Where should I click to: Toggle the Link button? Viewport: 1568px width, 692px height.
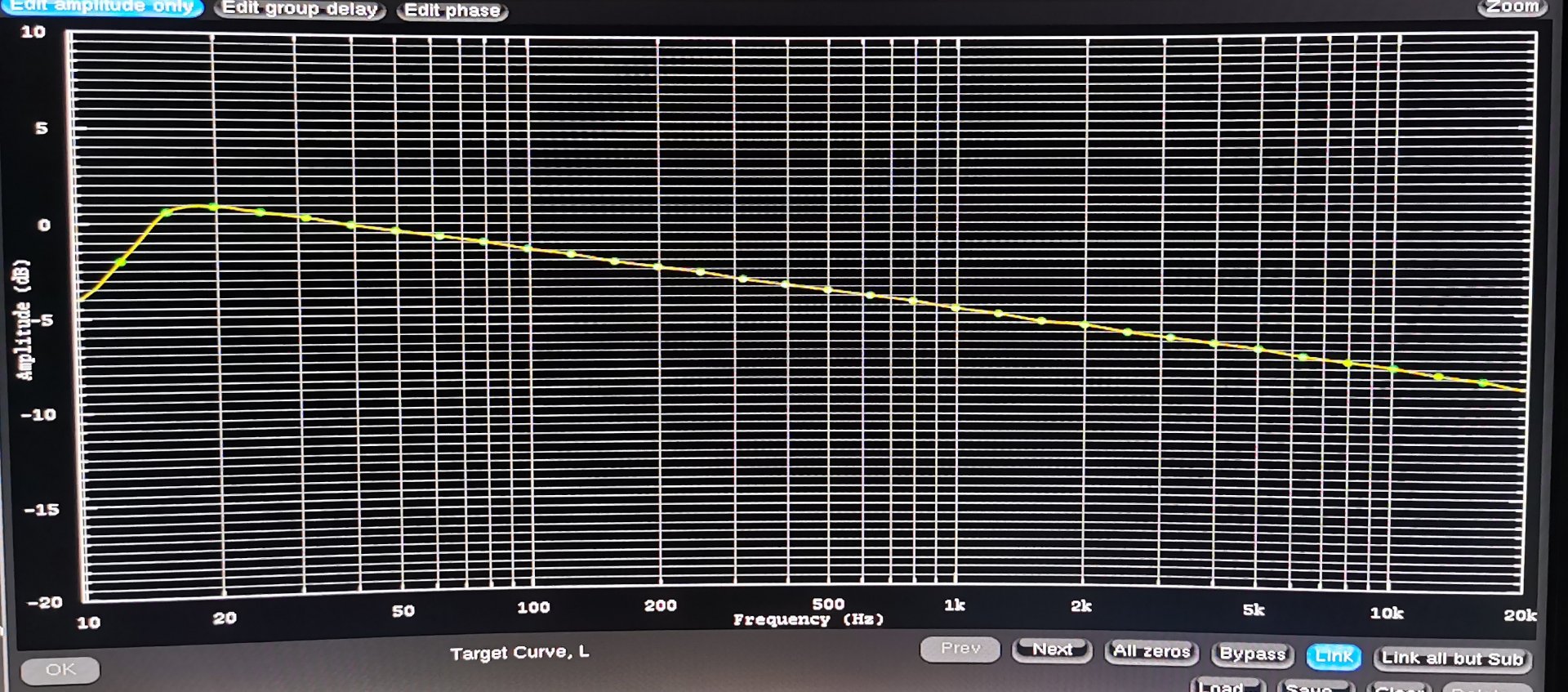(1334, 656)
